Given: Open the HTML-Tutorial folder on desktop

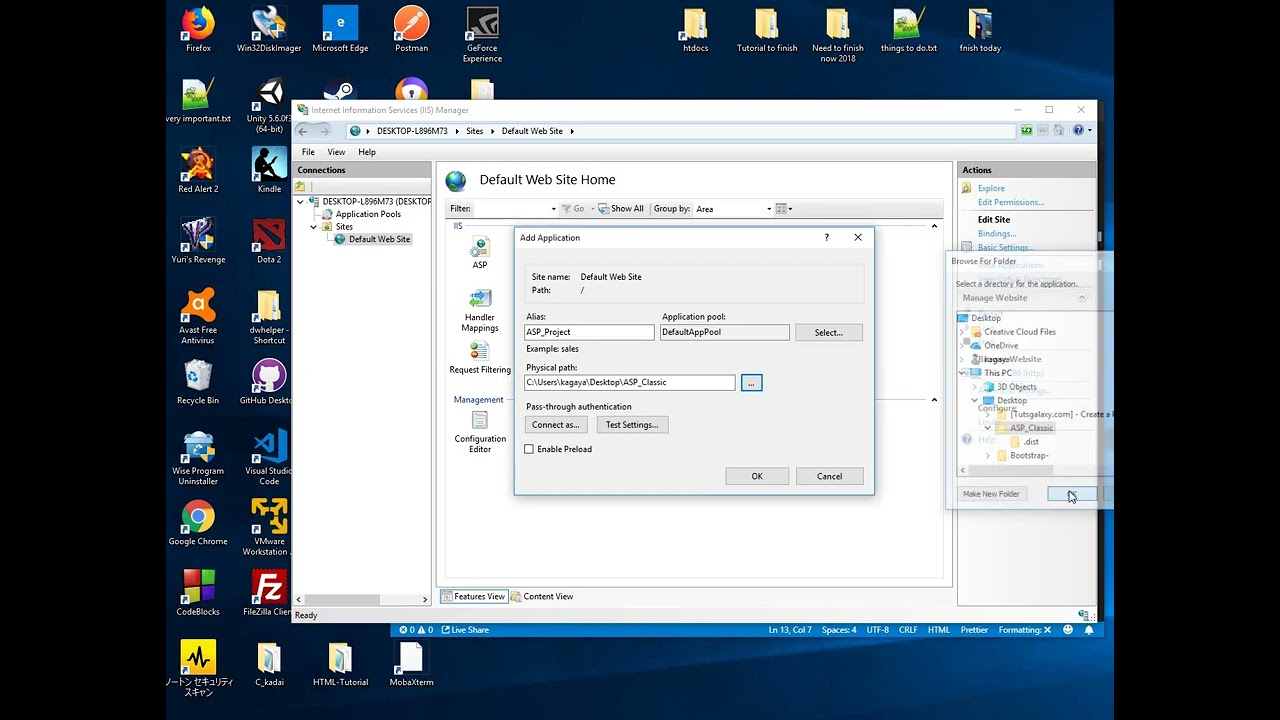Looking at the screenshot, I should (340, 664).
